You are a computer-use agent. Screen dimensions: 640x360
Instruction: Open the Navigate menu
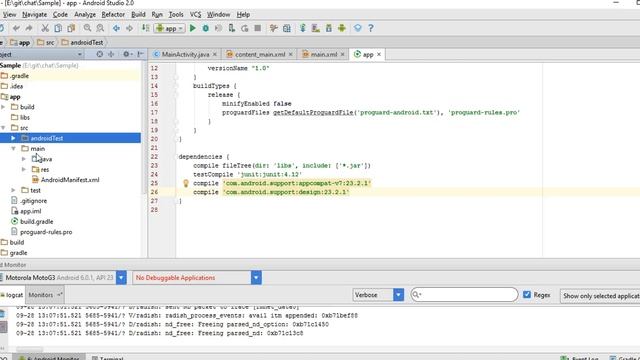click(x=34, y=14)
